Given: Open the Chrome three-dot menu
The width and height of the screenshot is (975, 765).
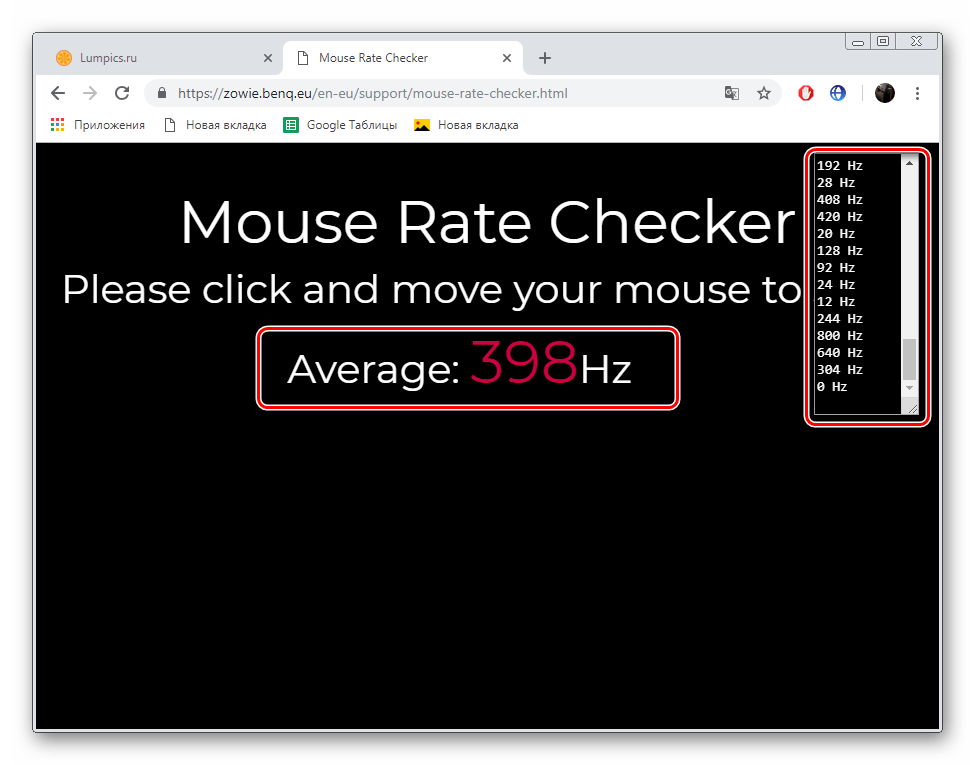Looking at the screenshot, I should [x=918, y=93].
